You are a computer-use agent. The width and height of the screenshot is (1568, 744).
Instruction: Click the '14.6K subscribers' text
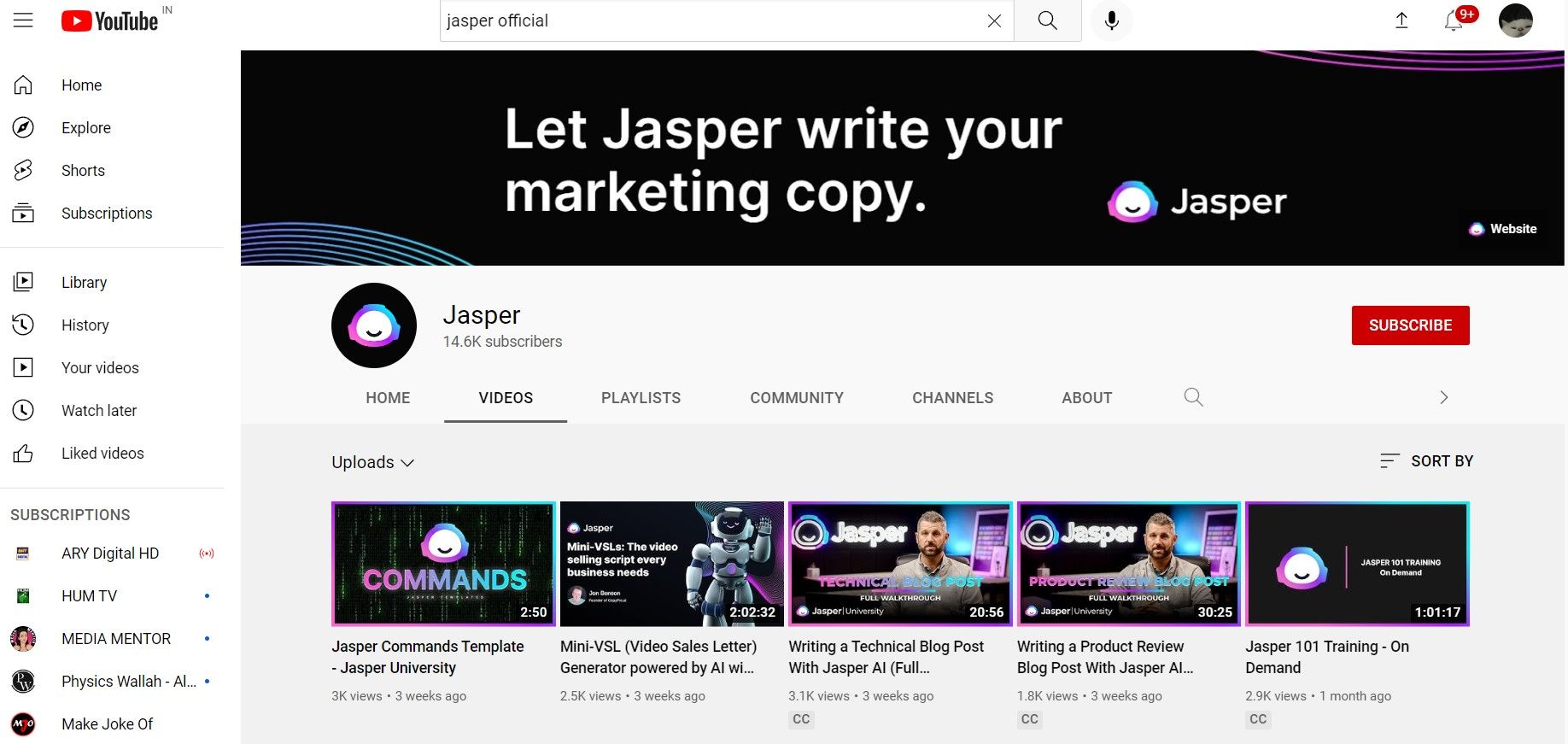coord(502,342)
